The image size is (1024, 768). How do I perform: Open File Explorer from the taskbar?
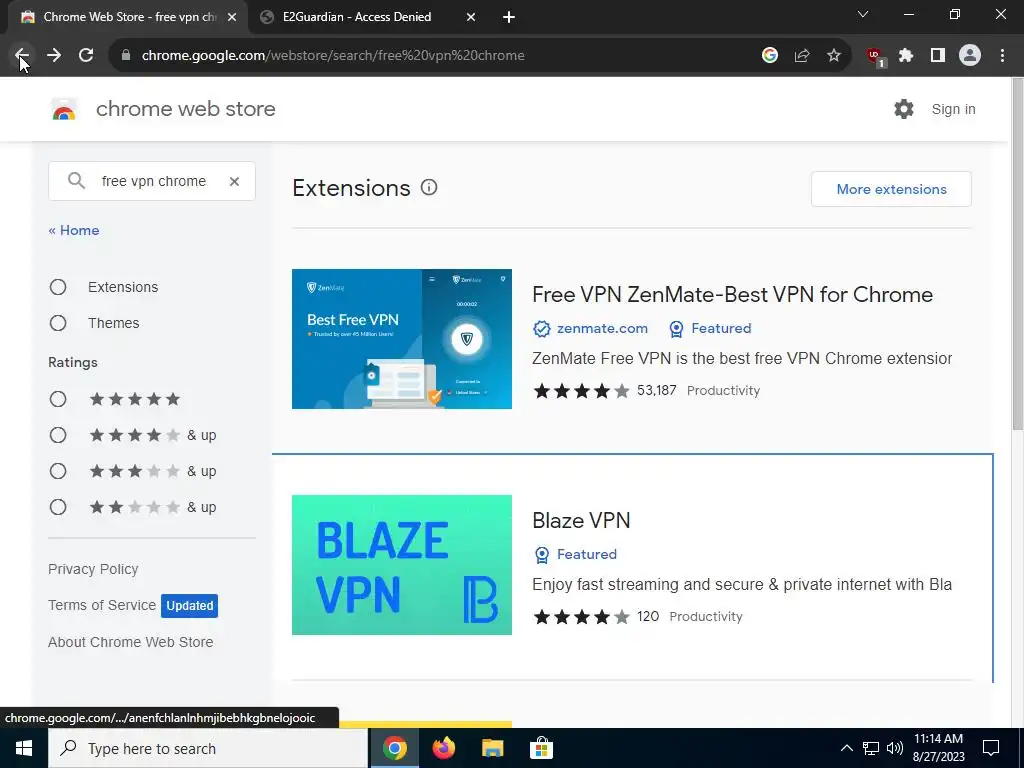(492, 748)
